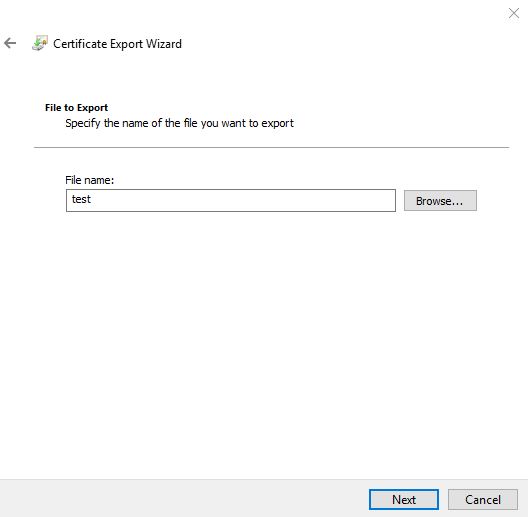Select the 'File to Export' heading
528x517 pixels.
(x=76, y=107)
